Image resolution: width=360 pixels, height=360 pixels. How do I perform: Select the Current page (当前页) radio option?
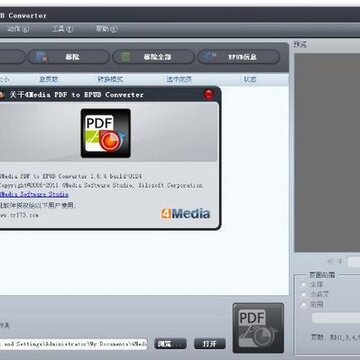pos(304,295)
